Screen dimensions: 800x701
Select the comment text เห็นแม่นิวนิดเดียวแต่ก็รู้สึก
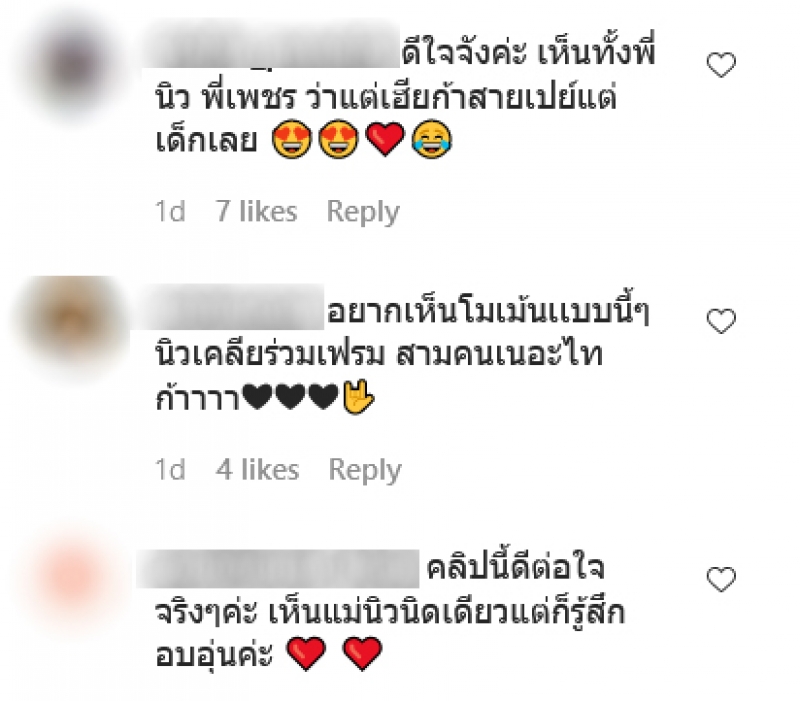(x=446, y=611)
